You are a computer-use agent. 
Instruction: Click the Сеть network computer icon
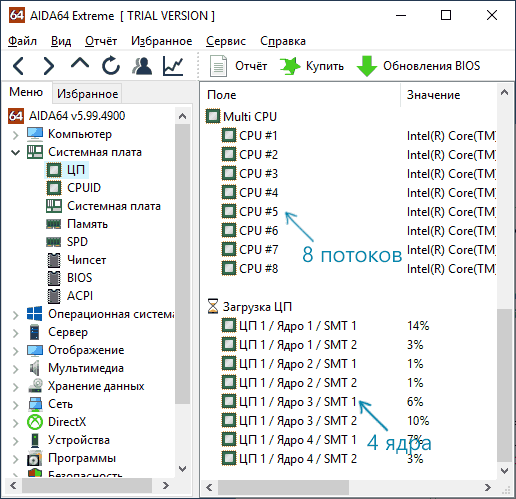(x=35, y=404)
